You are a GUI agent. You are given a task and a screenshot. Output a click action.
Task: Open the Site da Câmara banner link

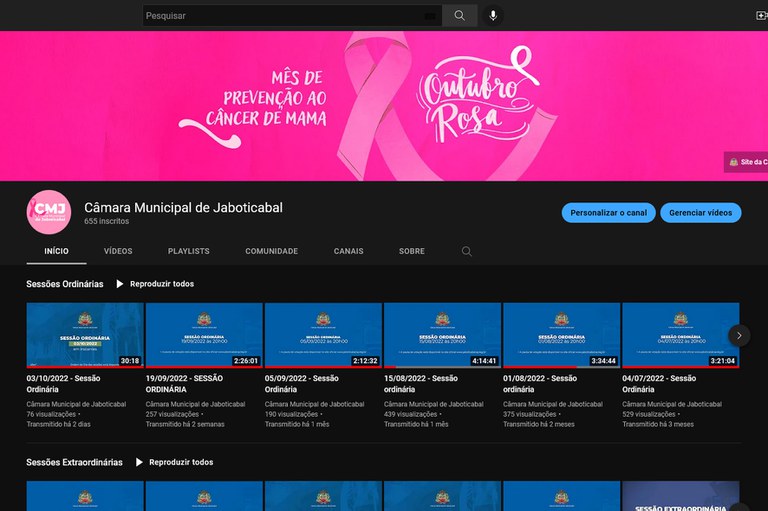(x=746, y=162)
